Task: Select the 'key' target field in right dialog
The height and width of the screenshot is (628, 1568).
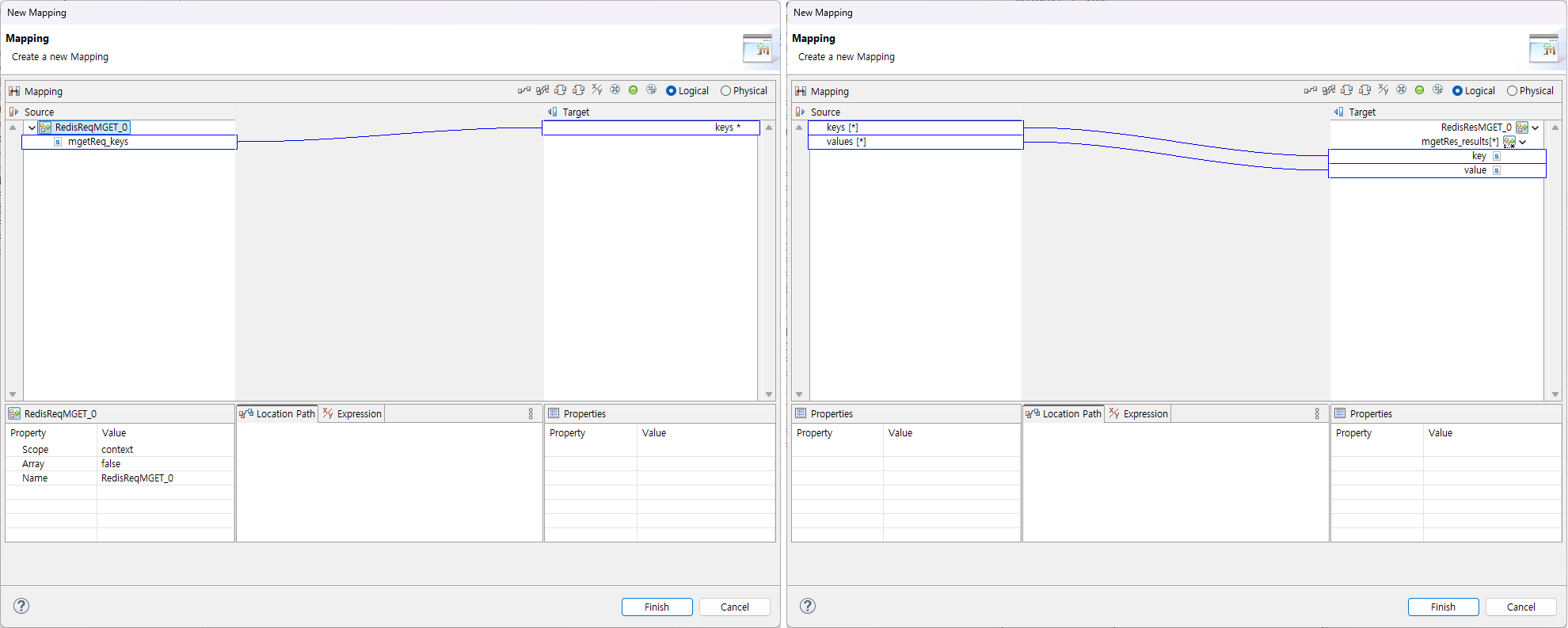Action: pos(1437,156)
